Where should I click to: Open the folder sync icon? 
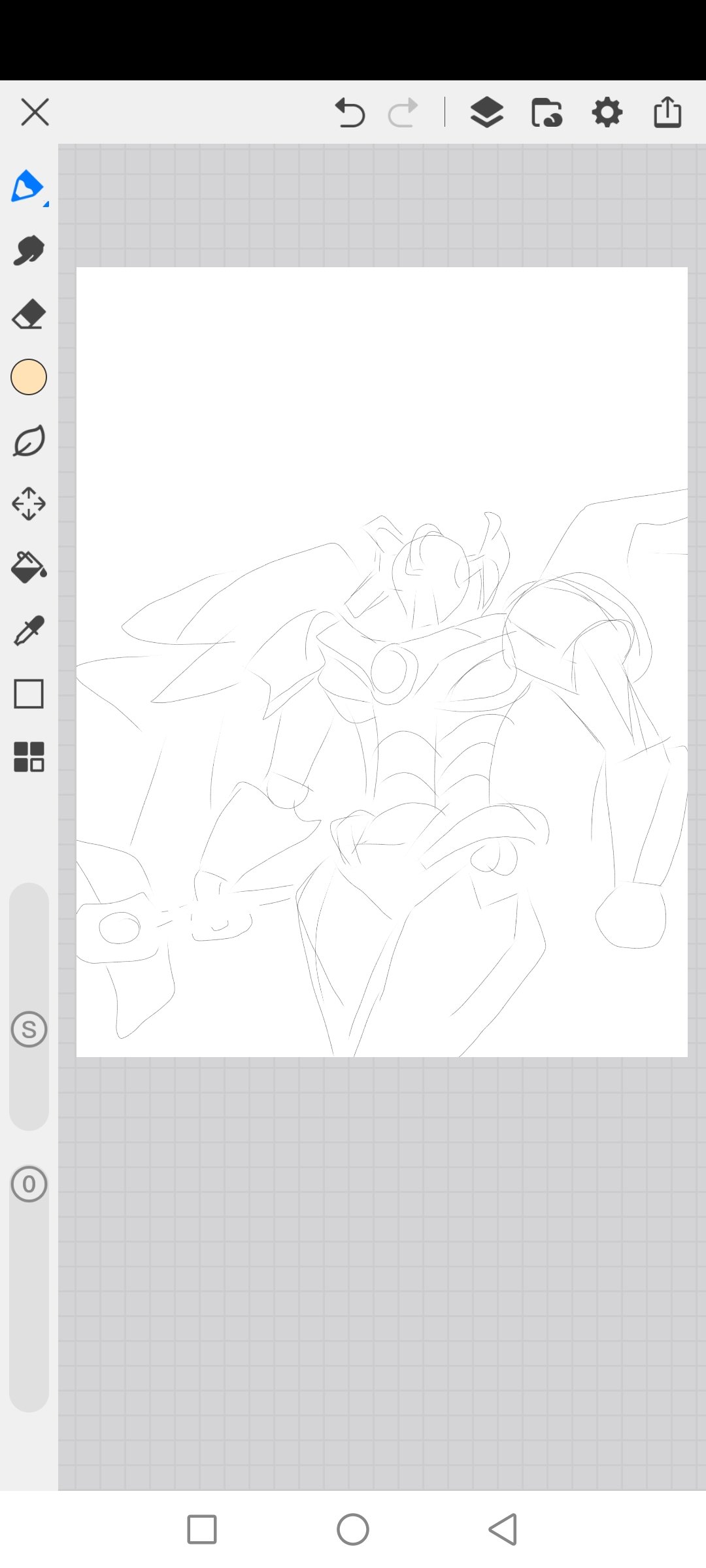547,112
